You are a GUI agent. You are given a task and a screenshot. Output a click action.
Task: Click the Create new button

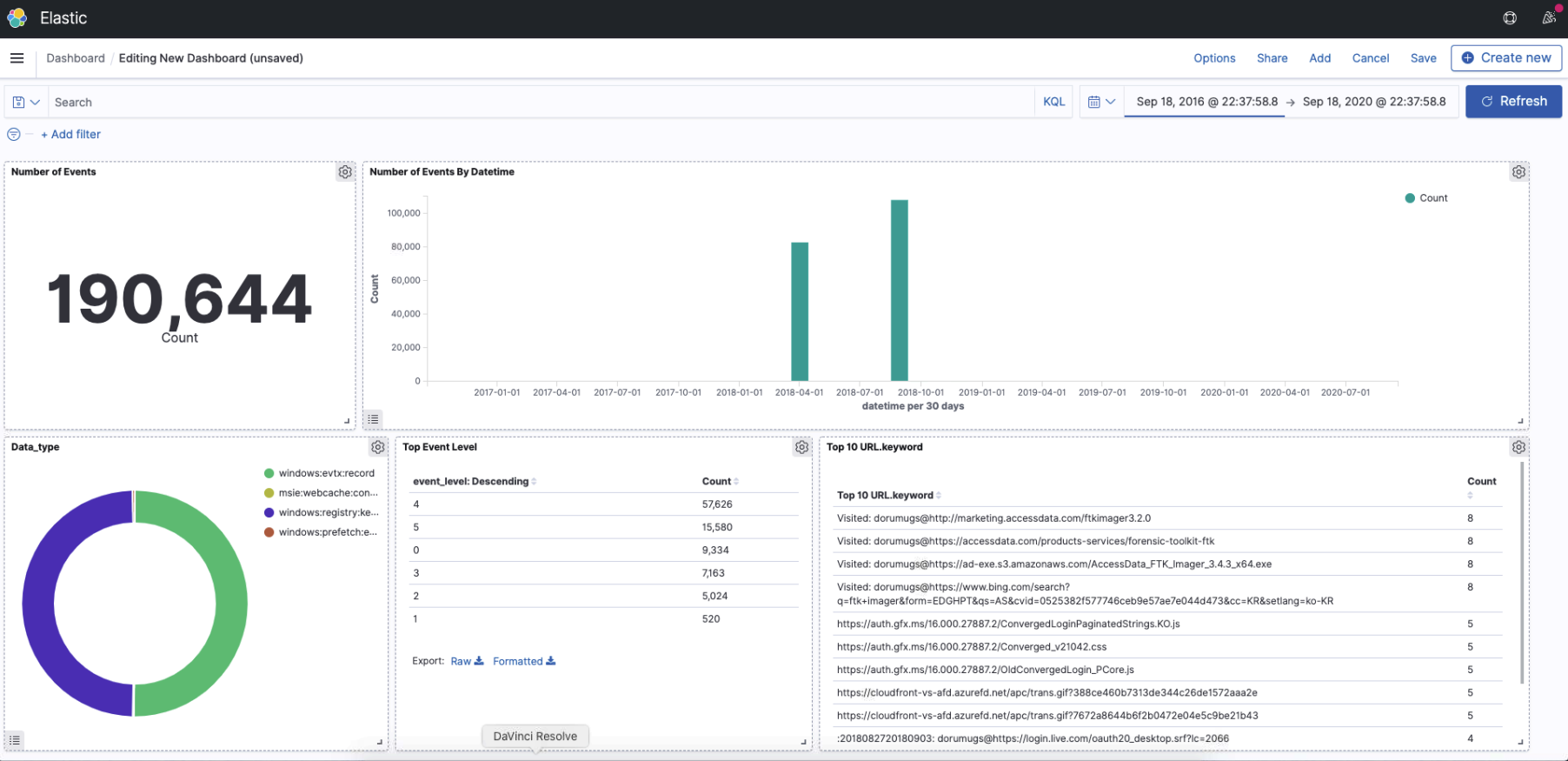(1506, 58)
